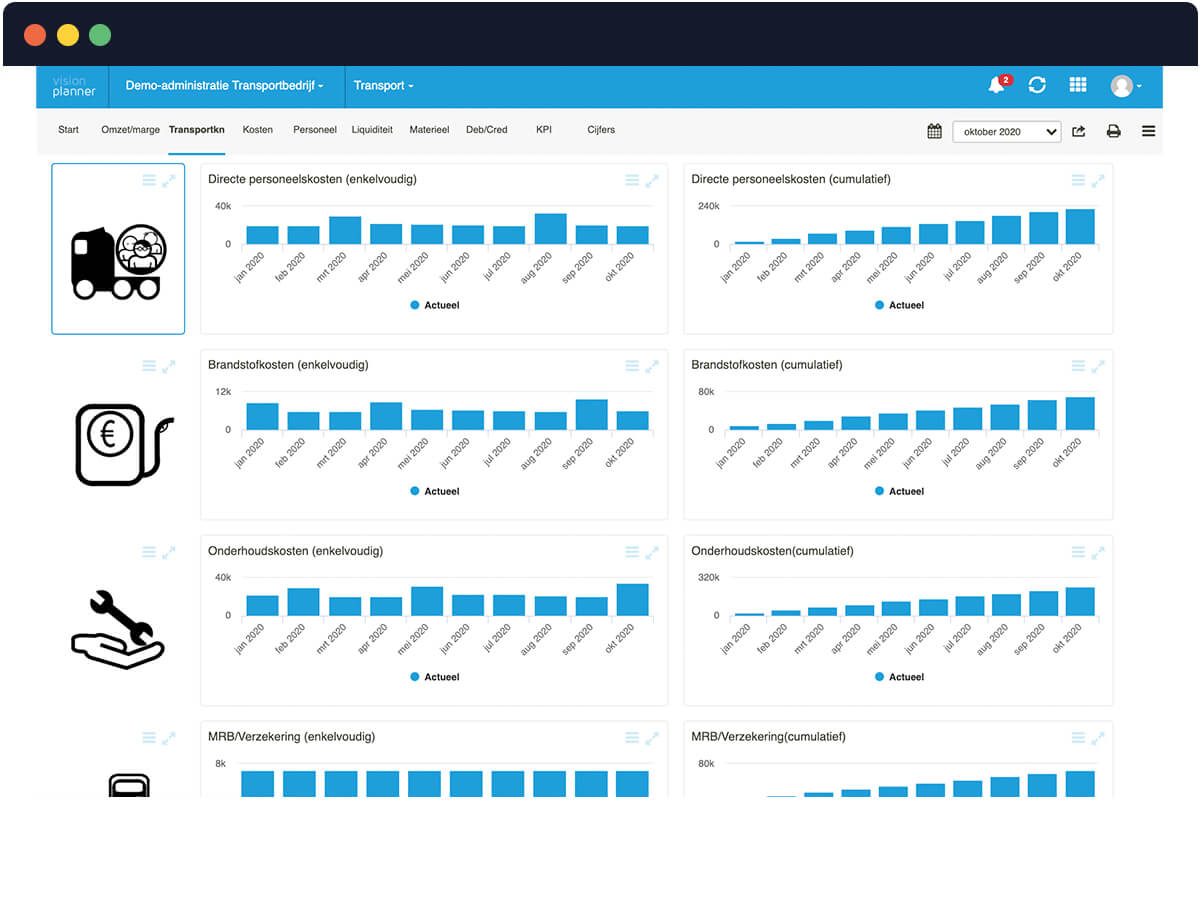Open the hamburger menu in the toolbar
Image resolution: width=1200 pixels, height=900 pixels.
(1148, 131)
